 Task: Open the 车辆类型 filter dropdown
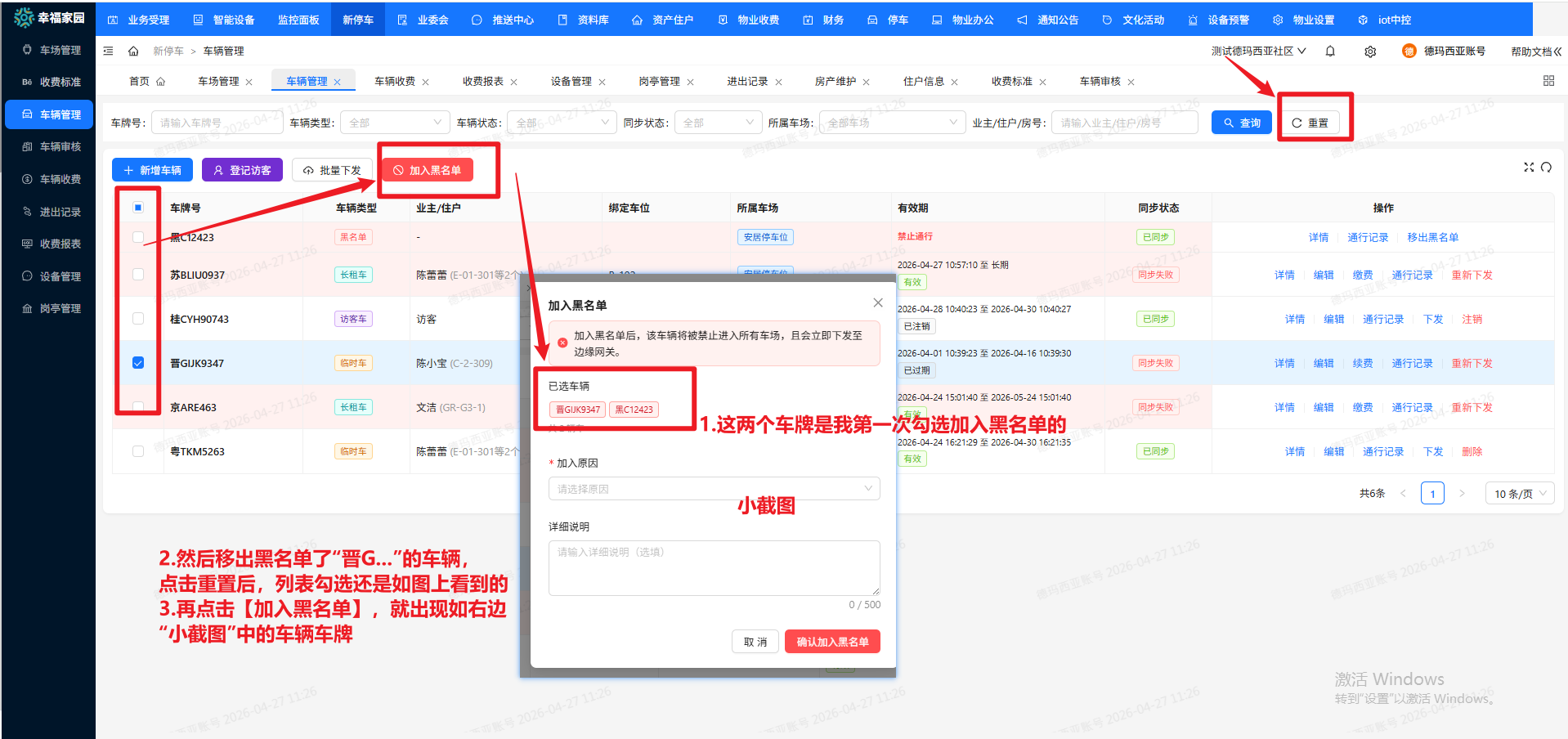point(395,123)
